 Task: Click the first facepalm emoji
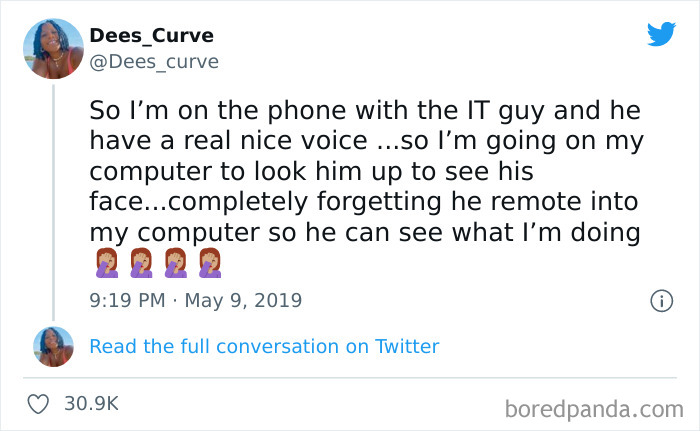click(x=106, y=263)
